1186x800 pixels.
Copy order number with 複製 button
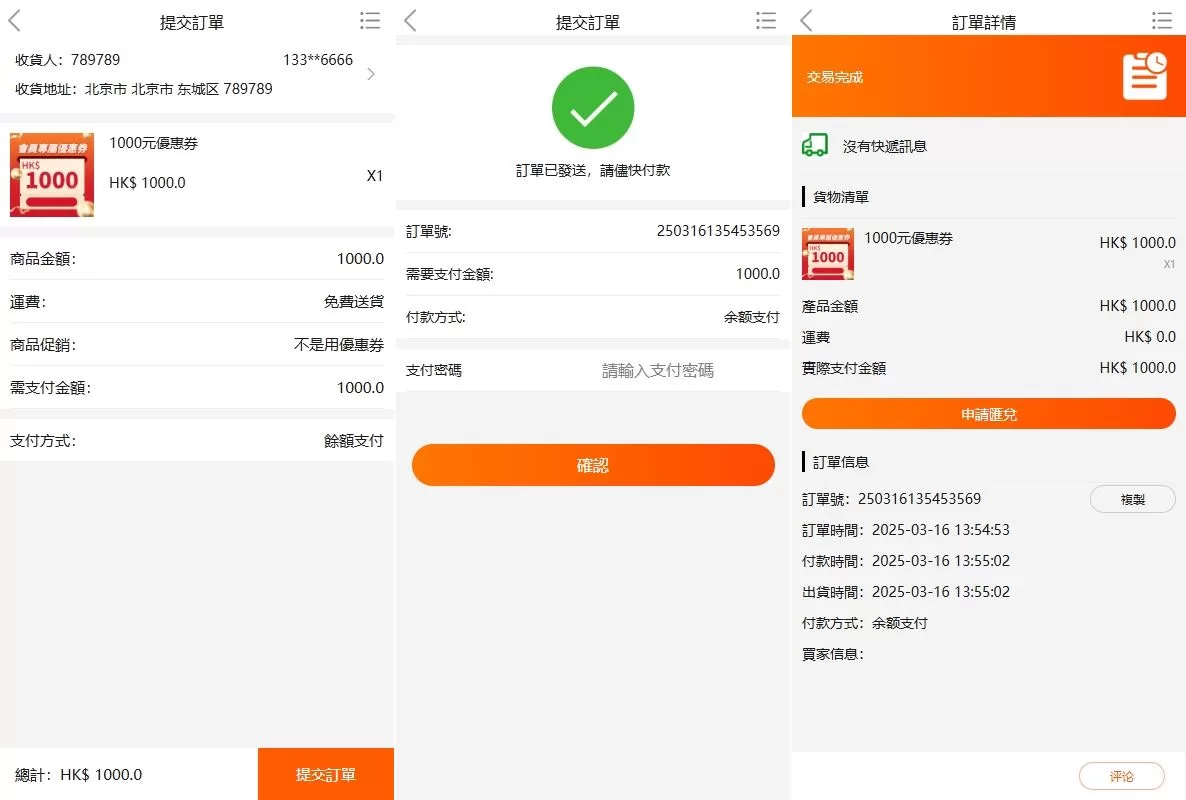coord(1132,499)
